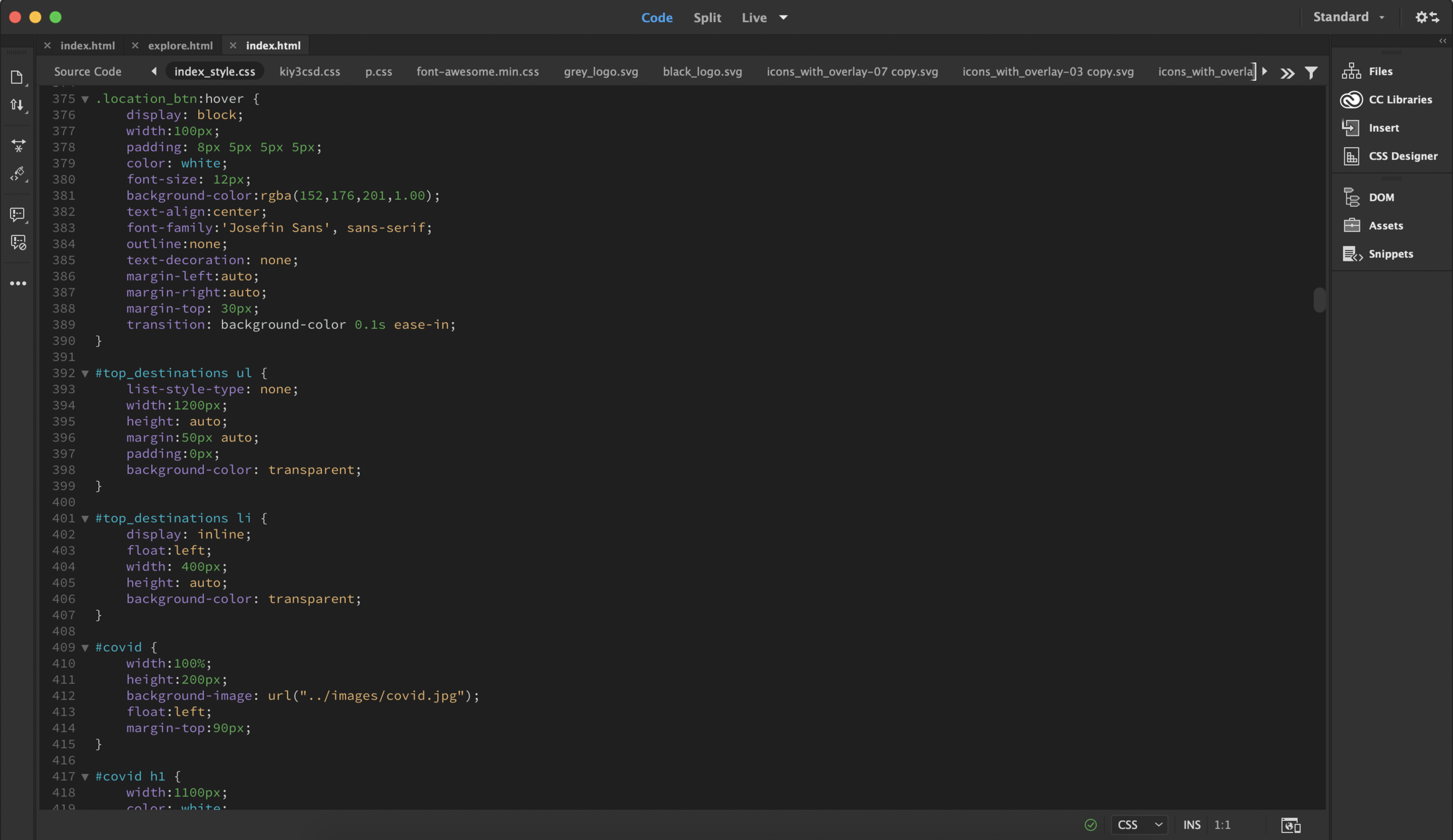Collapse the .location_btn:hover rule on line 375
Image resolution: width=1453 pixels, height=840 pixels.
click(x=85, y=99)
